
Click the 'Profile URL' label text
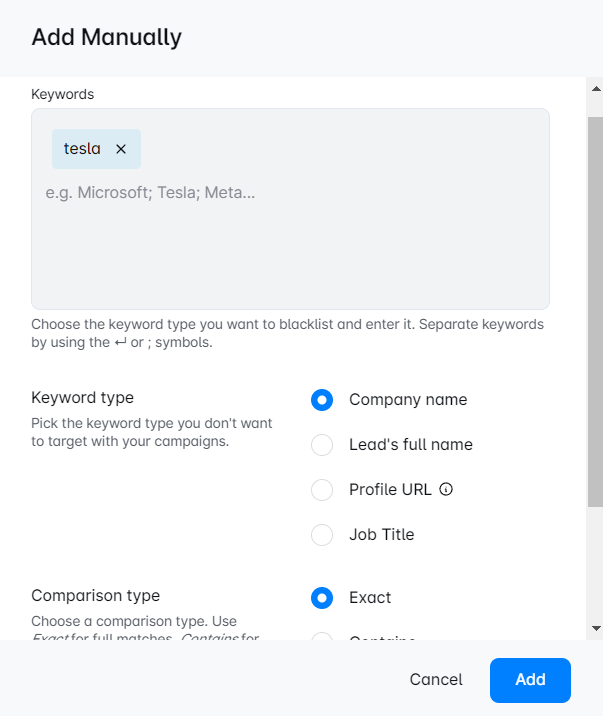pos(390,490)
